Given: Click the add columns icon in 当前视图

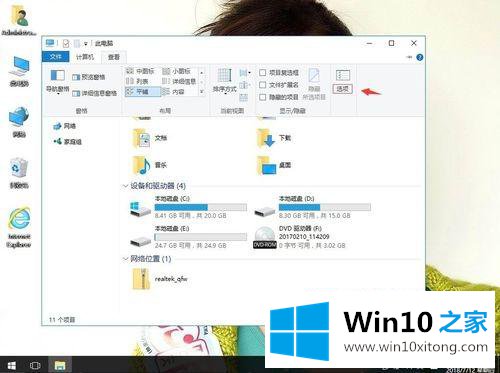Looking at the screenshot, I should [244, 85].
